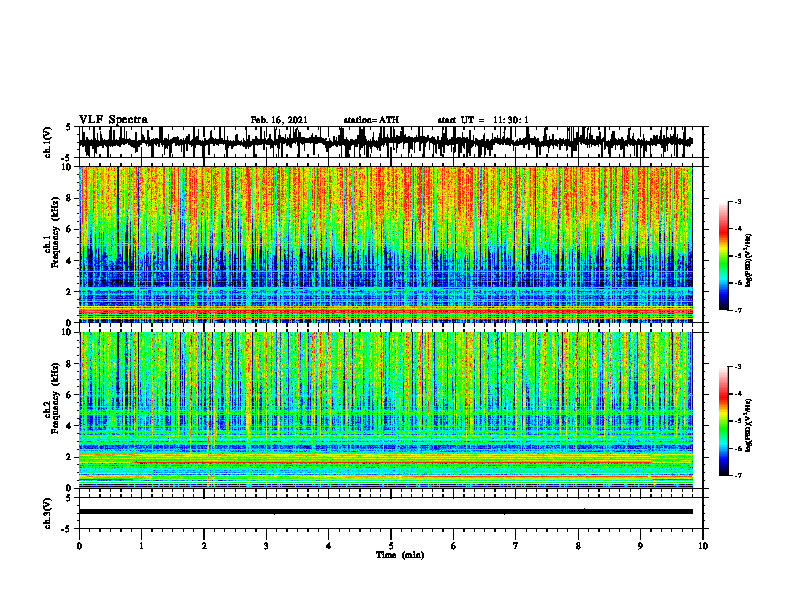This screenshot has height=612, width=792.
Task: Click the "9" minute tick label
Action: (640, 546)
